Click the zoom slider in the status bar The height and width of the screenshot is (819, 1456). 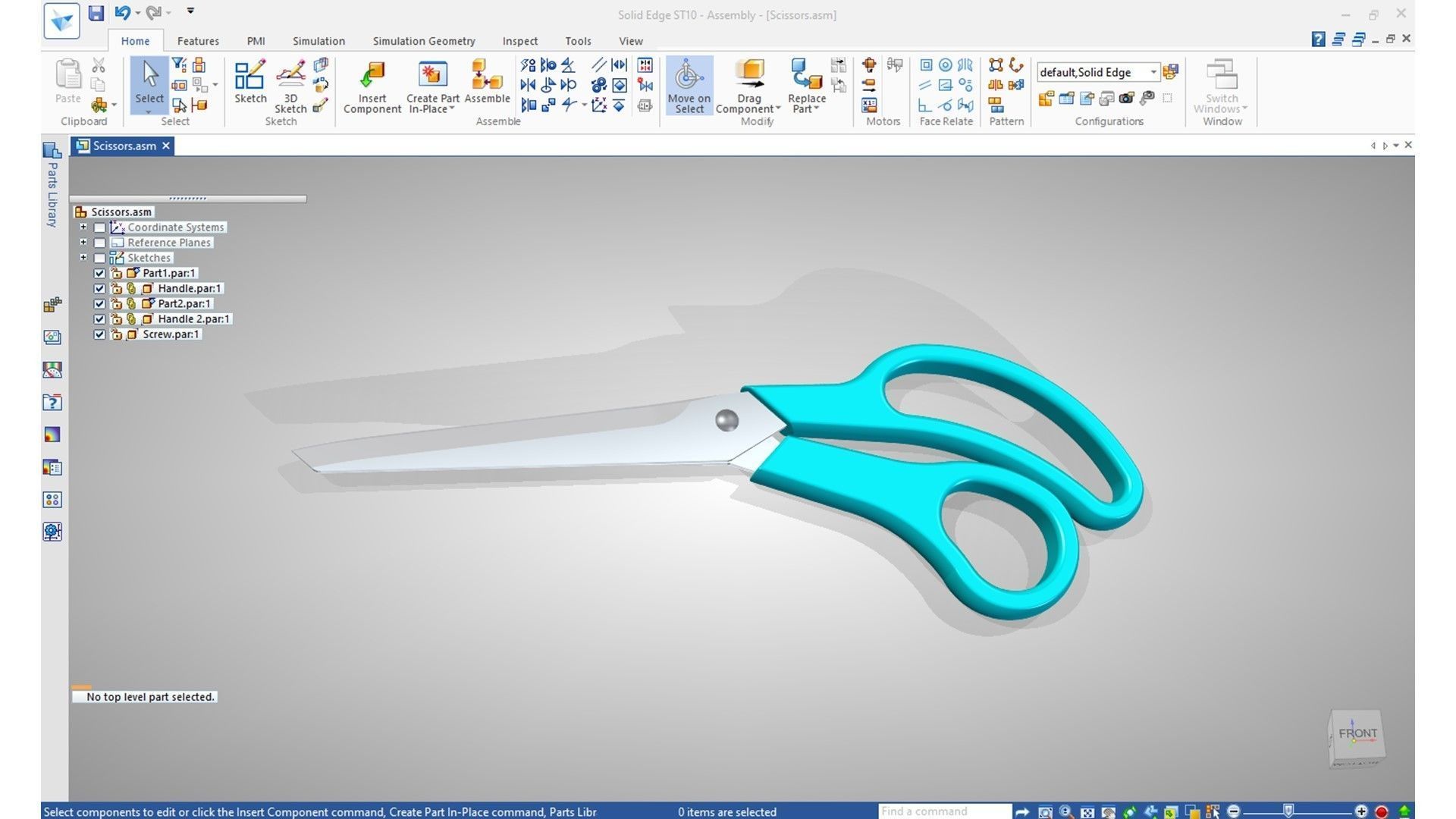click(x=1288, y=811)
